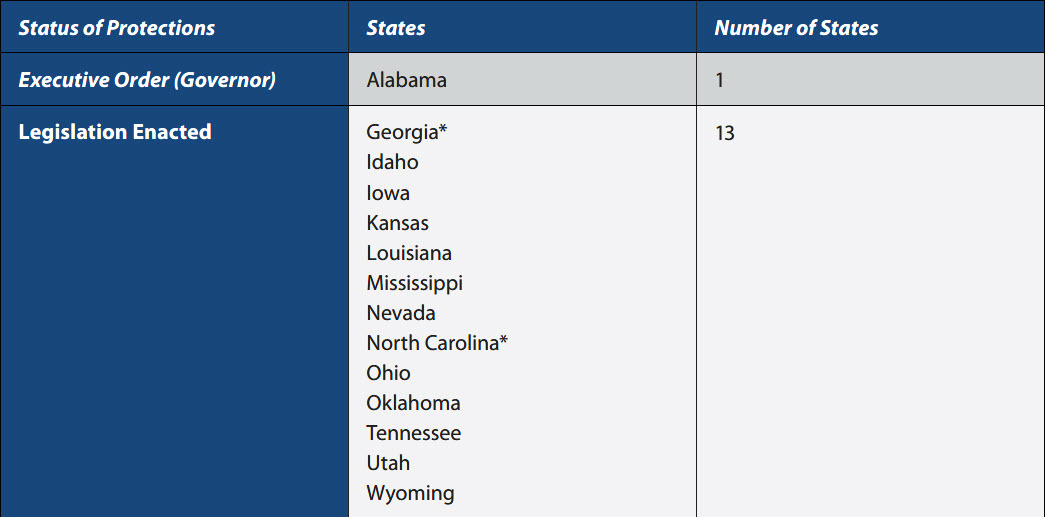The height and width of the screenshot is (517, 1045).
Task: Select the "States" column header
Action: pyautogui.click(x=396, y=28)
